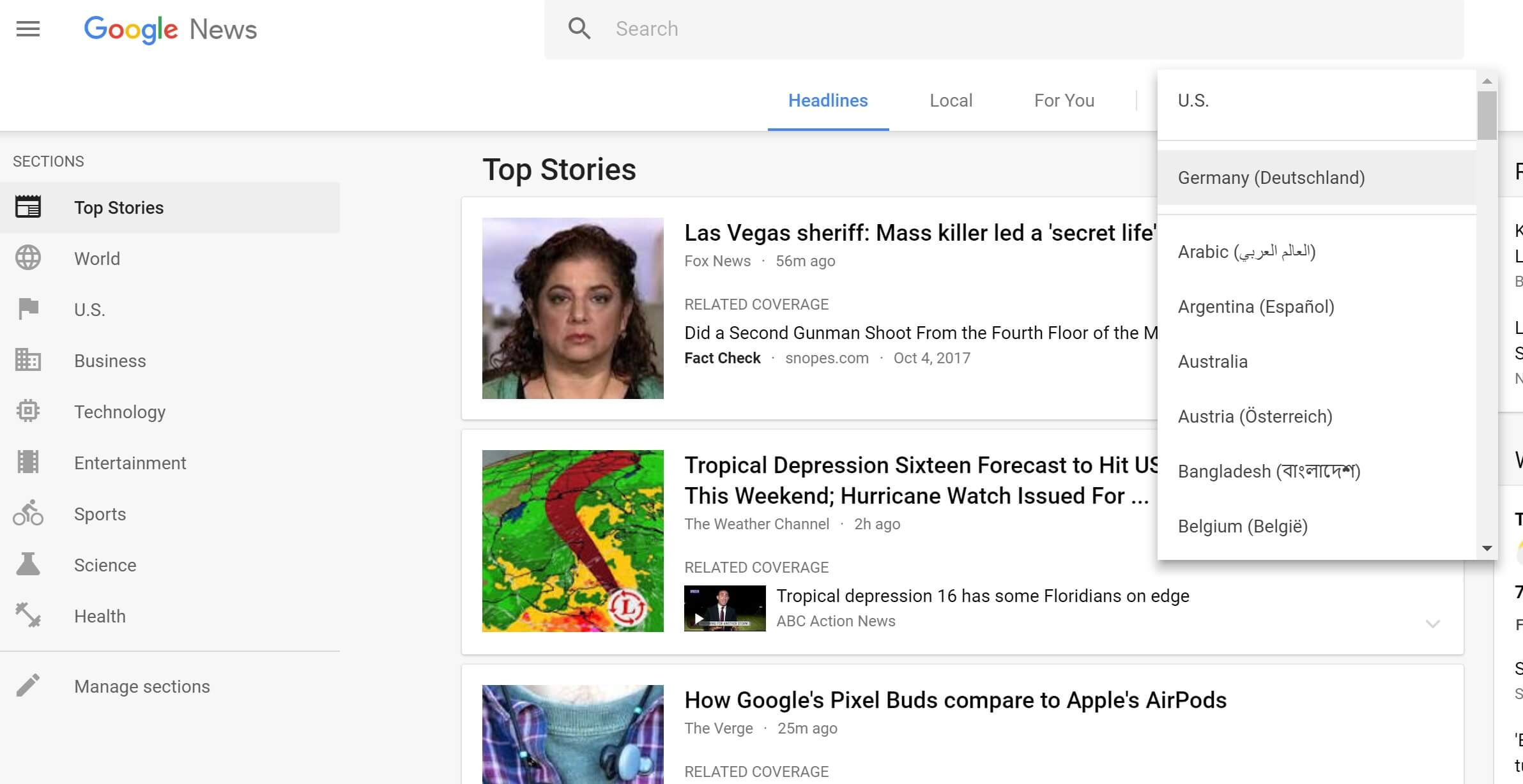Click into the Search news field
Viewport: 1523px width, 784px height.
pyautogui.click(x=1022, y=29)
